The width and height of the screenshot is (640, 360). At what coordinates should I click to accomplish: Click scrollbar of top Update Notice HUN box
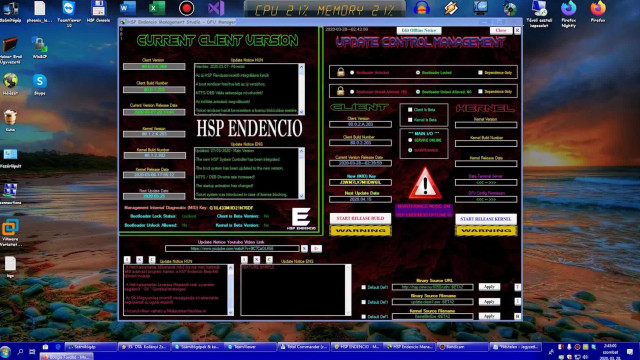pos(302,89)
